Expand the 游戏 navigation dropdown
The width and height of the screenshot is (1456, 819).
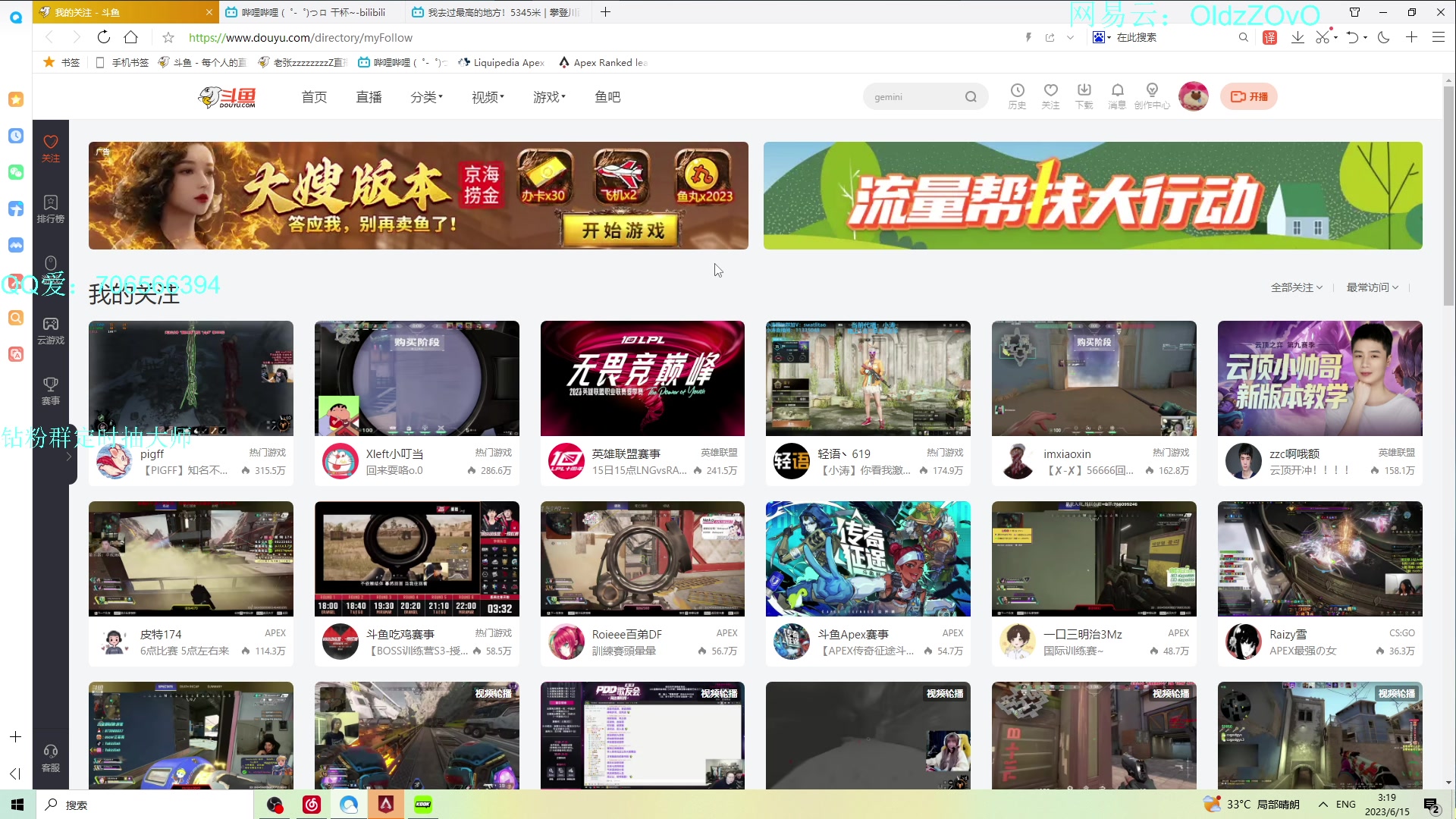549,97
